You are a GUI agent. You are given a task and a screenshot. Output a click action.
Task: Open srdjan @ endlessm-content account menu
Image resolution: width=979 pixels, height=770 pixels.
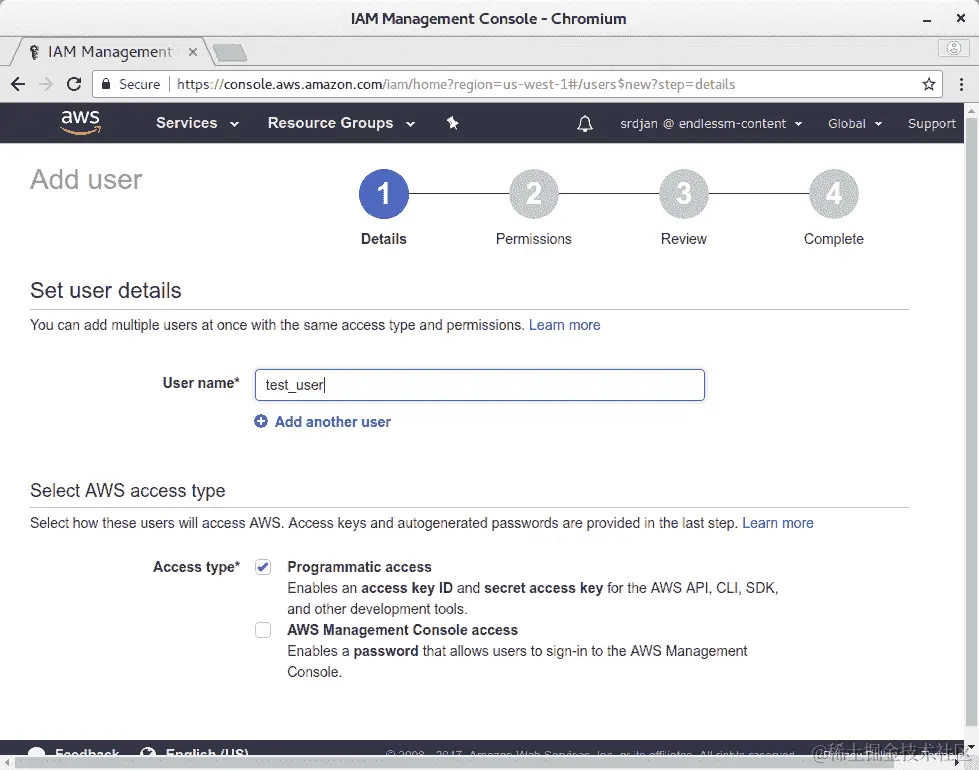(x=711, y=124)
